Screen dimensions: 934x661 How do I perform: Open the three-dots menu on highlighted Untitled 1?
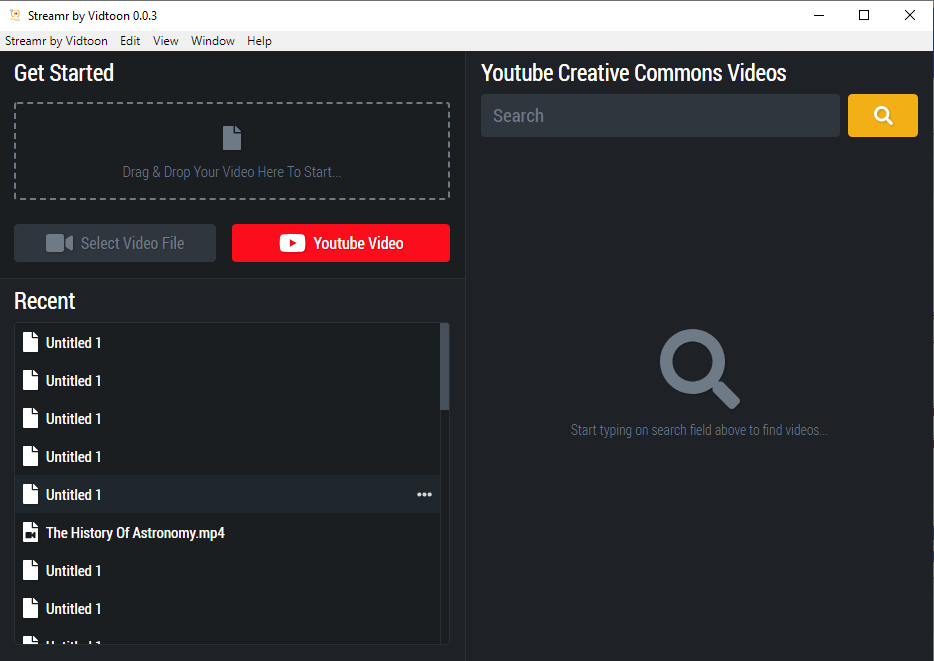tap(424, 494)
